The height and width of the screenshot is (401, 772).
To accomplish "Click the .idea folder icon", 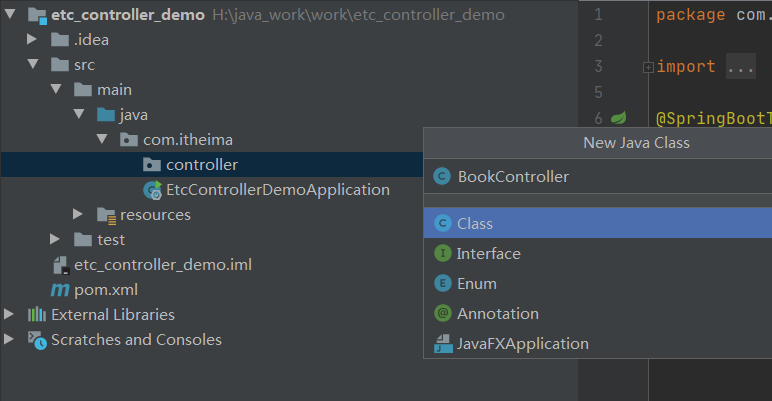I will 60,39.
